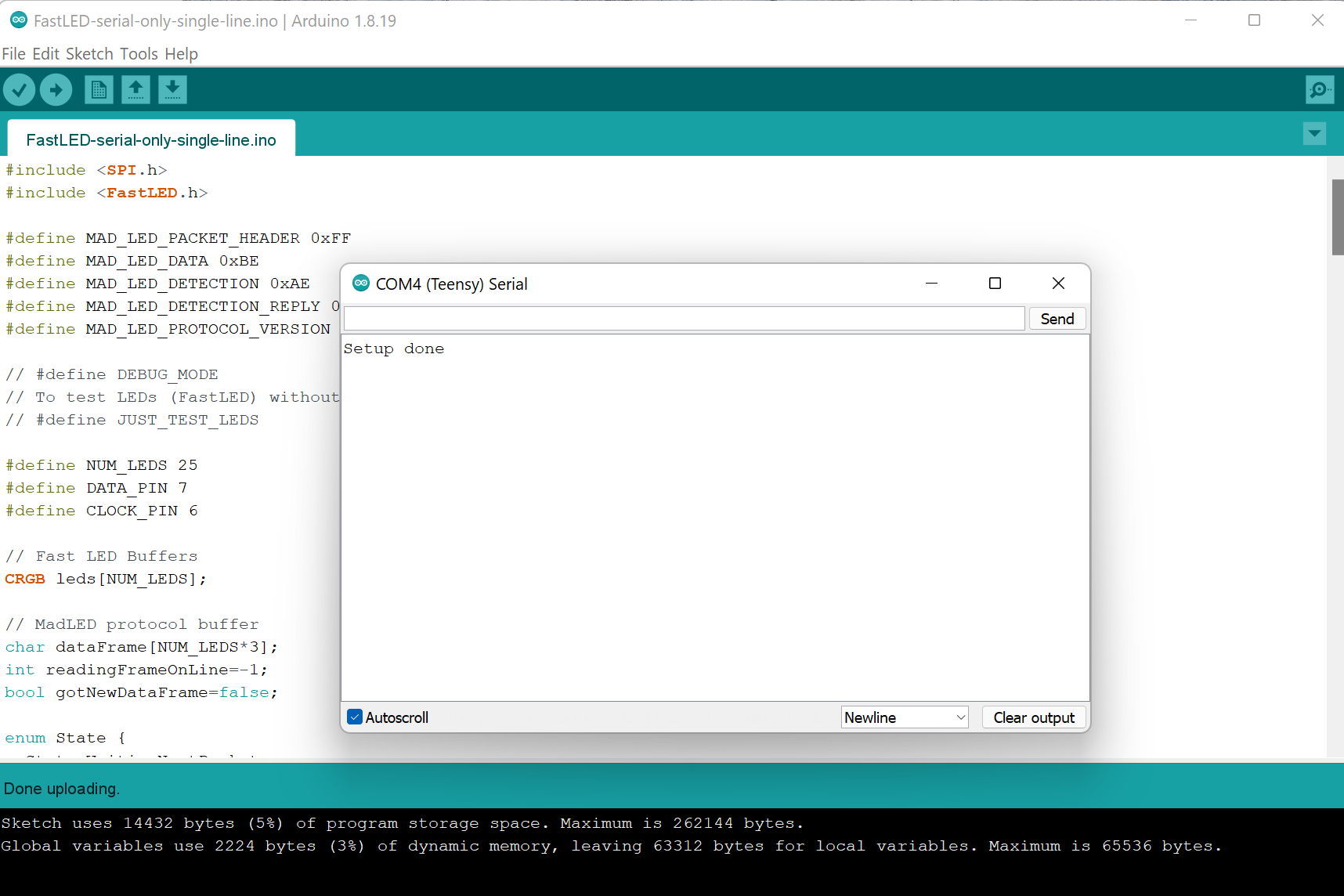This screenshot has height=896, width=1344.
Task: Save the sketch with the Save icon
Action: 172,90
